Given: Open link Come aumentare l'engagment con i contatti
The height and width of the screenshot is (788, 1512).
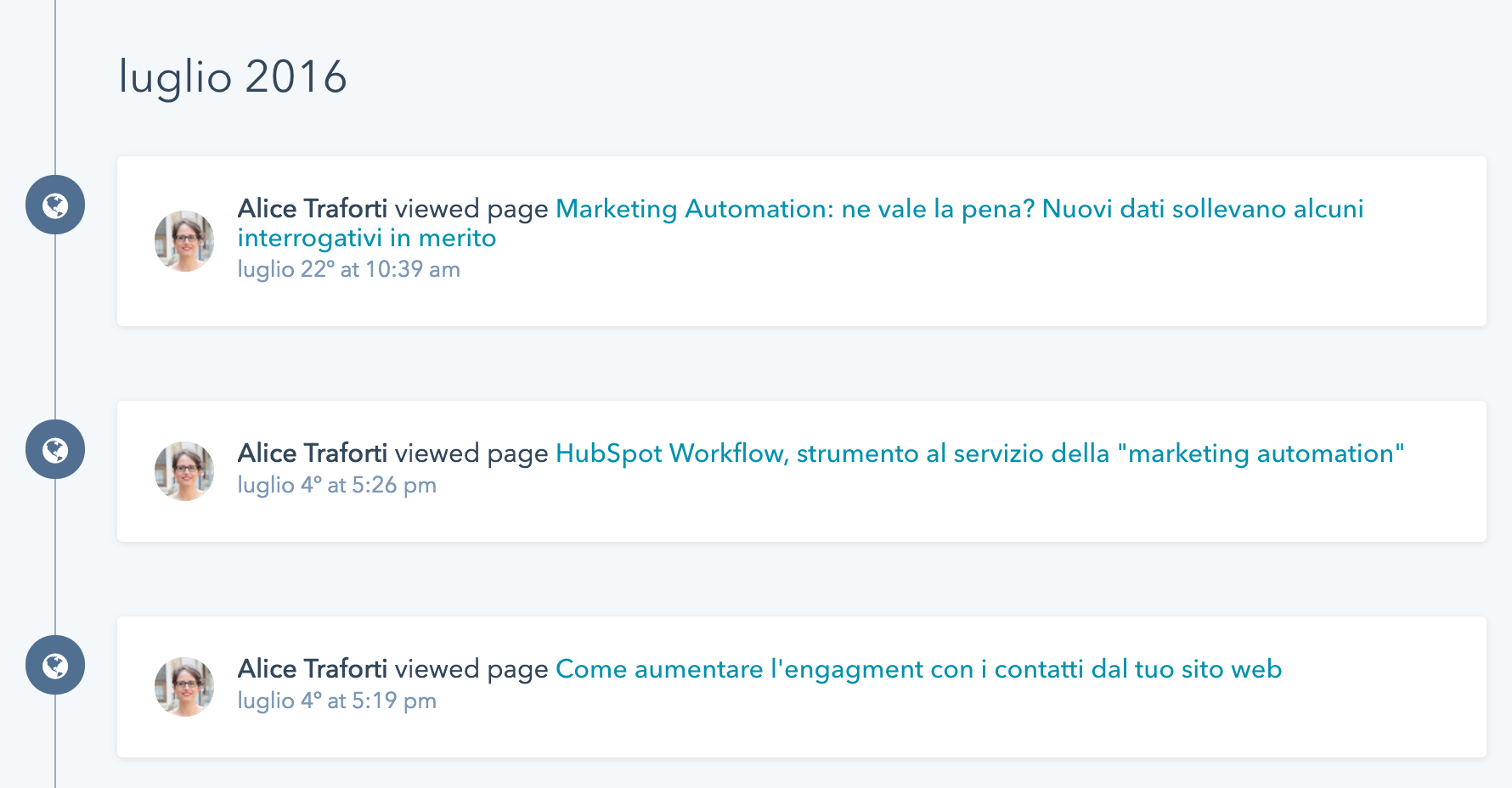Looking at the screenshot, I should [918, 669].
